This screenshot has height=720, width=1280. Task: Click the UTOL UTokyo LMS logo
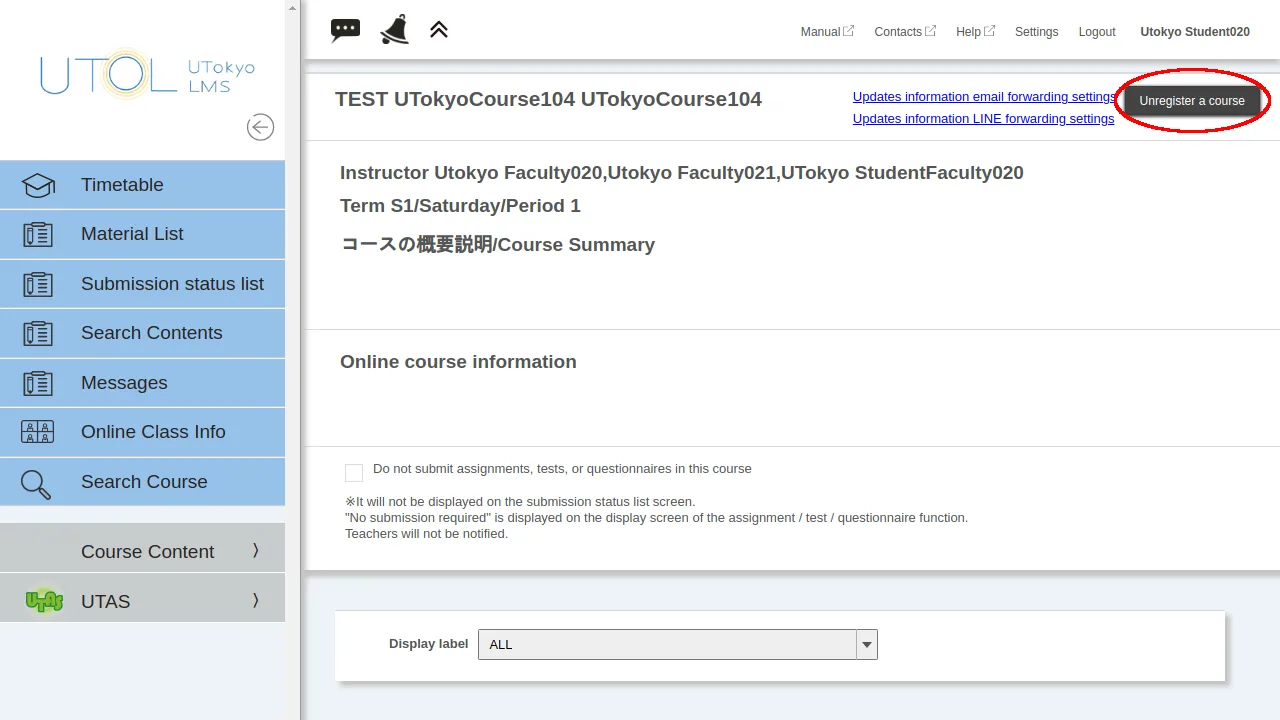[147, 75]
